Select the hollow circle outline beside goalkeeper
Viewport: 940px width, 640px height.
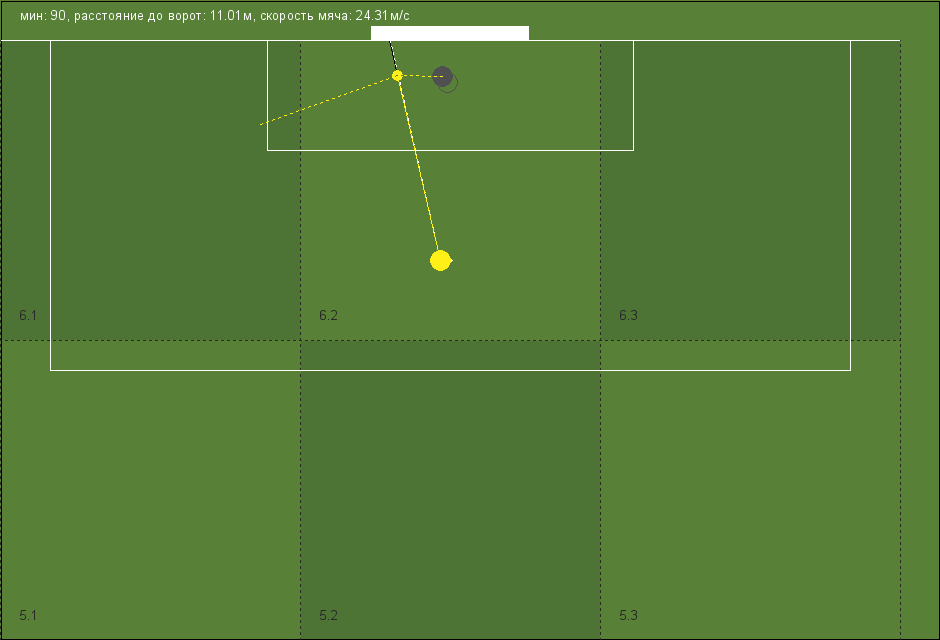(449, 84)
